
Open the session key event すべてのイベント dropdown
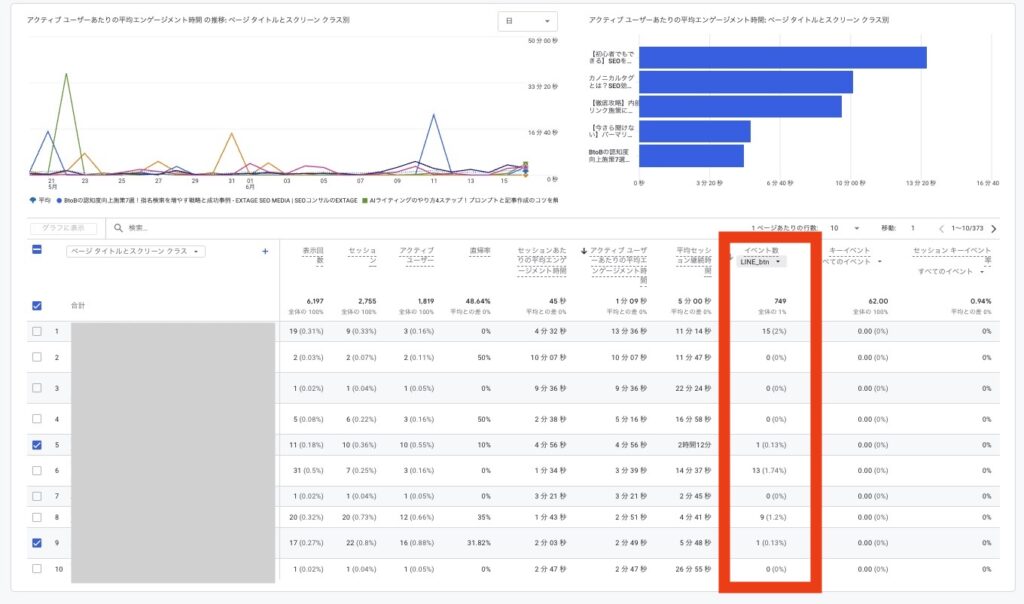coord(951,272)
